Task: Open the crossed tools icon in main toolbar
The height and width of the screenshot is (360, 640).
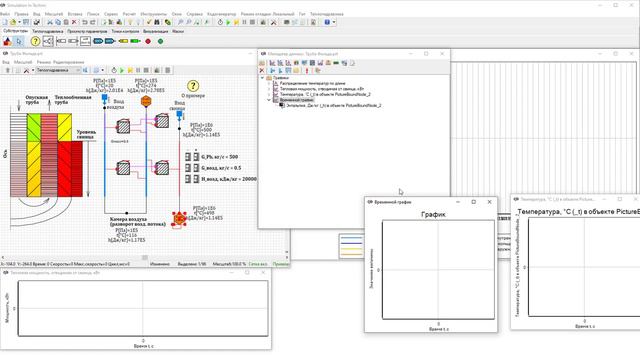Action: click(x=273, y=22)
